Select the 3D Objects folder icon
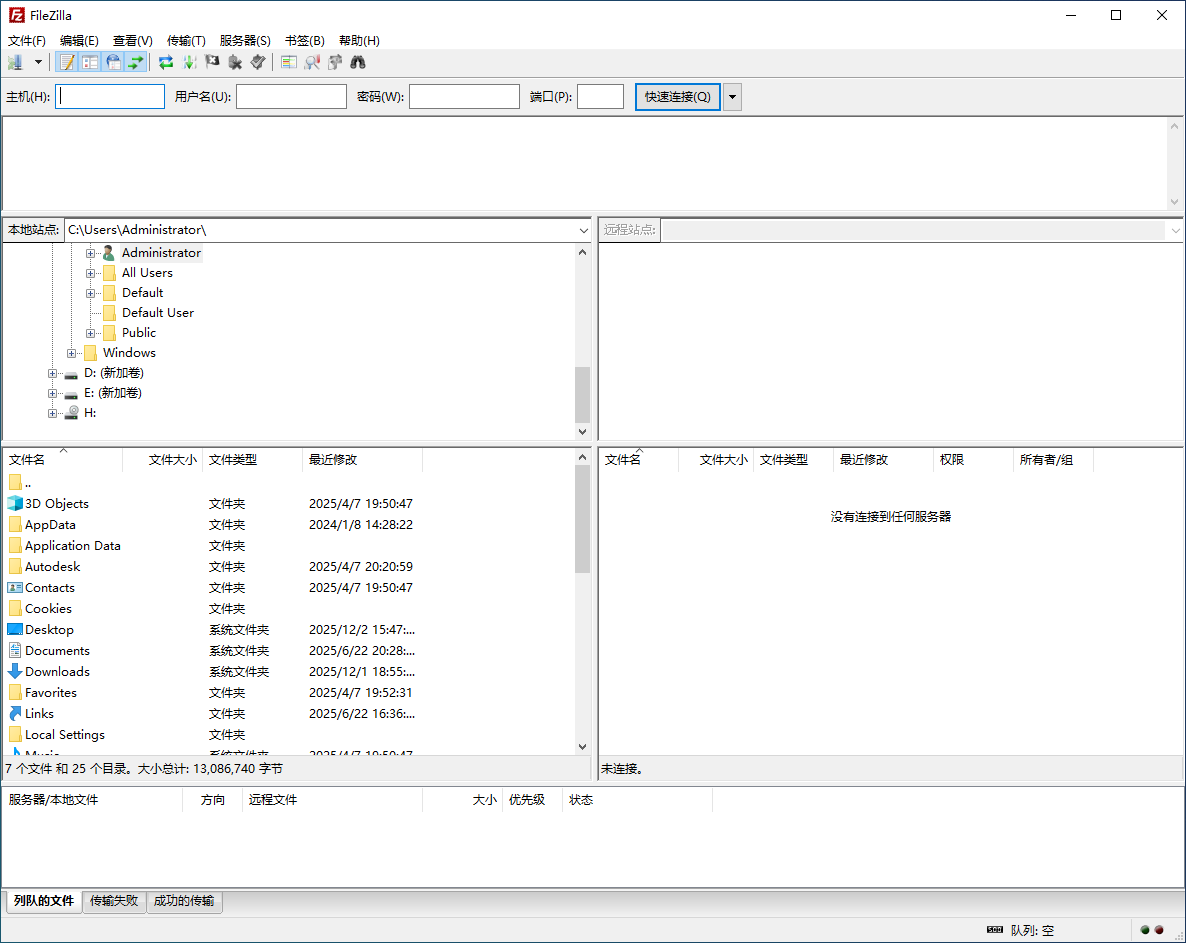 click(15, 503)
